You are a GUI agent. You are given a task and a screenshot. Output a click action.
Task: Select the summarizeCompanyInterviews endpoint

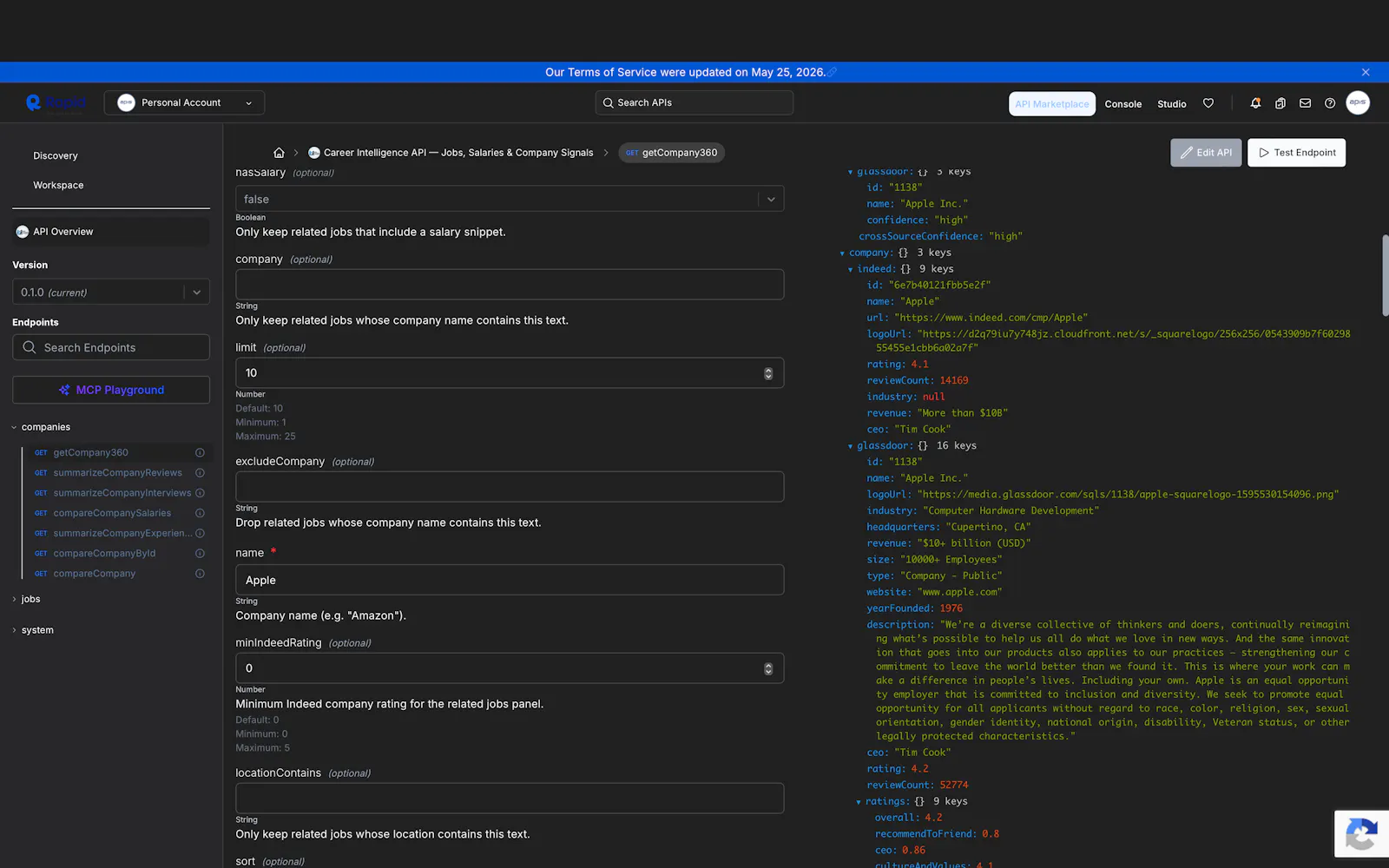tap(122, 493)
